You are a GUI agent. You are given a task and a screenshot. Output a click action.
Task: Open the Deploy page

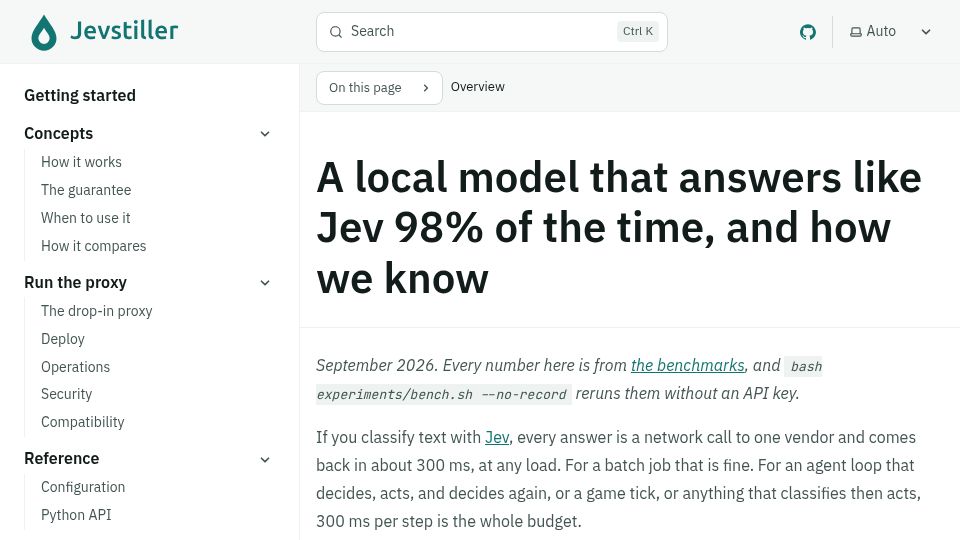(63, 339)
